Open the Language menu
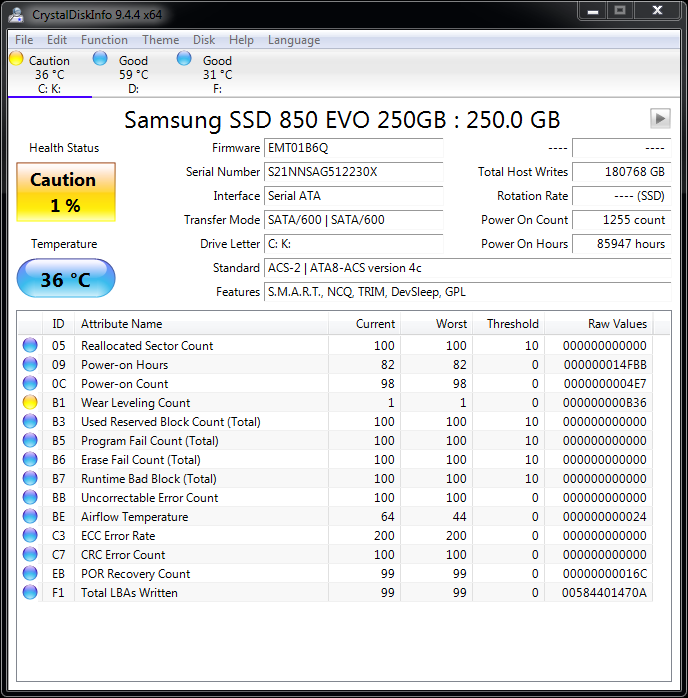Viewport: 688px width, 698px height. click(294, 40)
